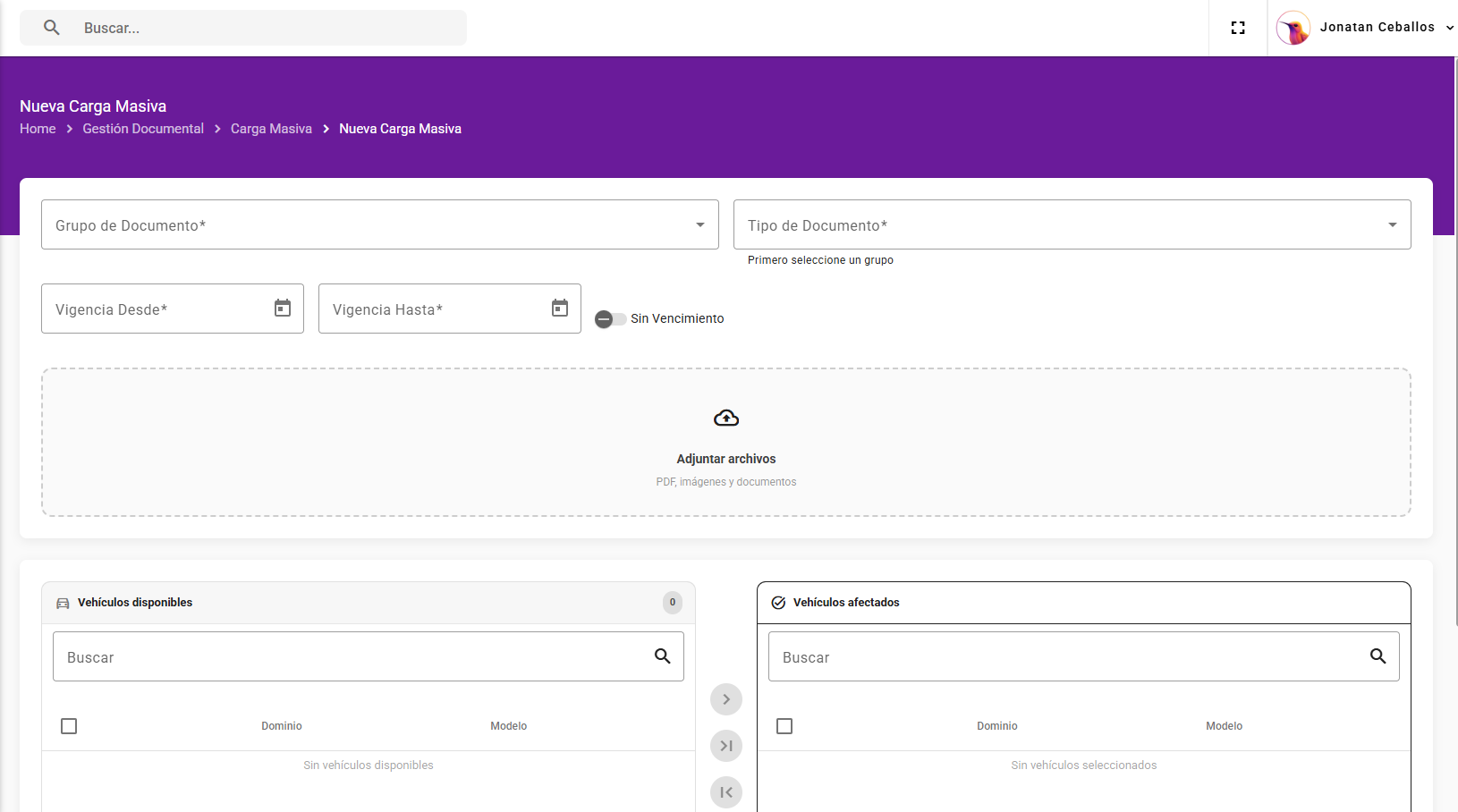Go to Home in breadcrumb
Screen dimensions: 1458x812
[38, 129]
